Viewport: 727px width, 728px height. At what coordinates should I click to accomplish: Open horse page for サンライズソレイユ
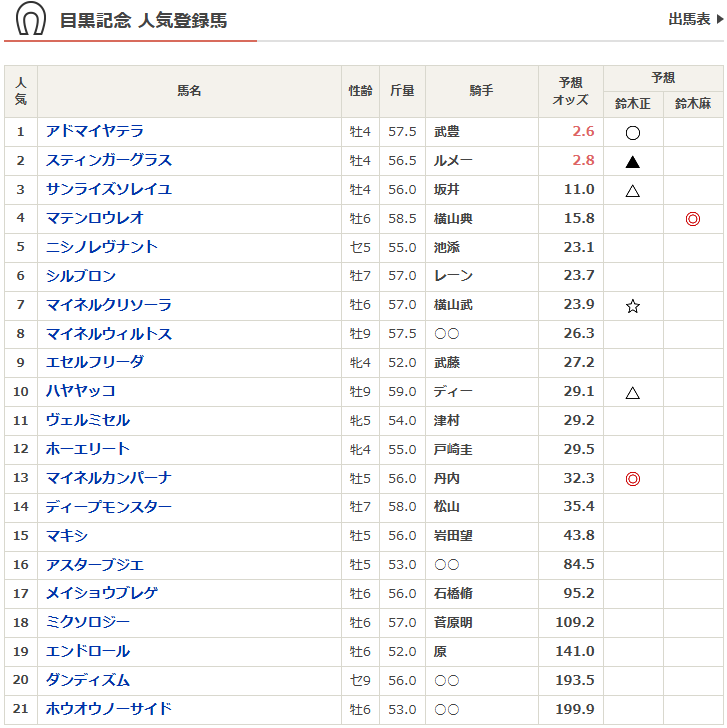(x=109, y=189)
